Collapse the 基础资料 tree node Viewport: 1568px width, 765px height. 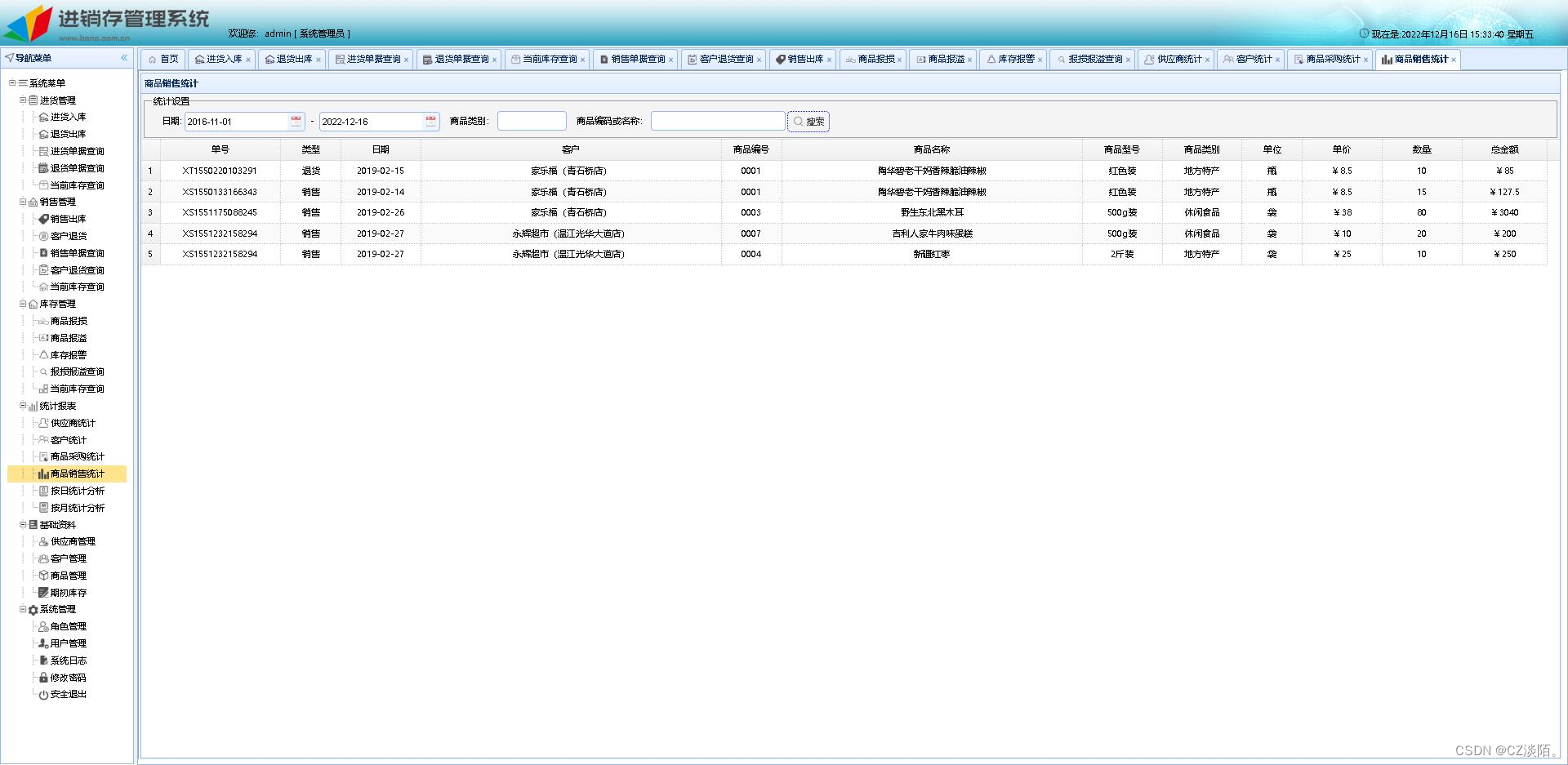click(x=23, y=525)
